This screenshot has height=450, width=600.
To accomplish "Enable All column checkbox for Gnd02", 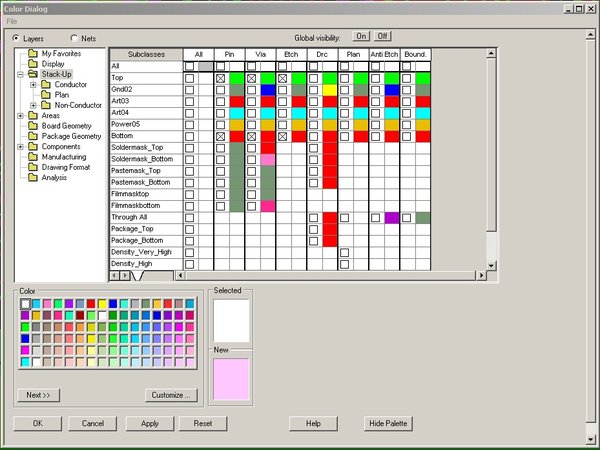I will pyautogui.click(x=189, y=90).
